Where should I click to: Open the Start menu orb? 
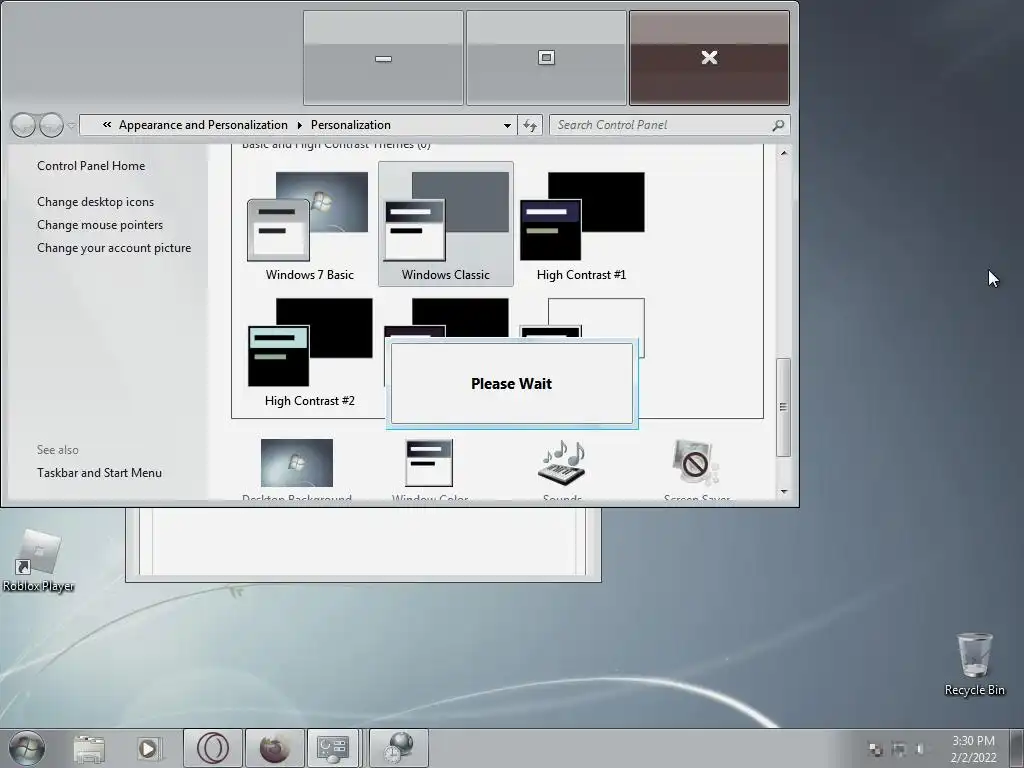pos(27,748)
